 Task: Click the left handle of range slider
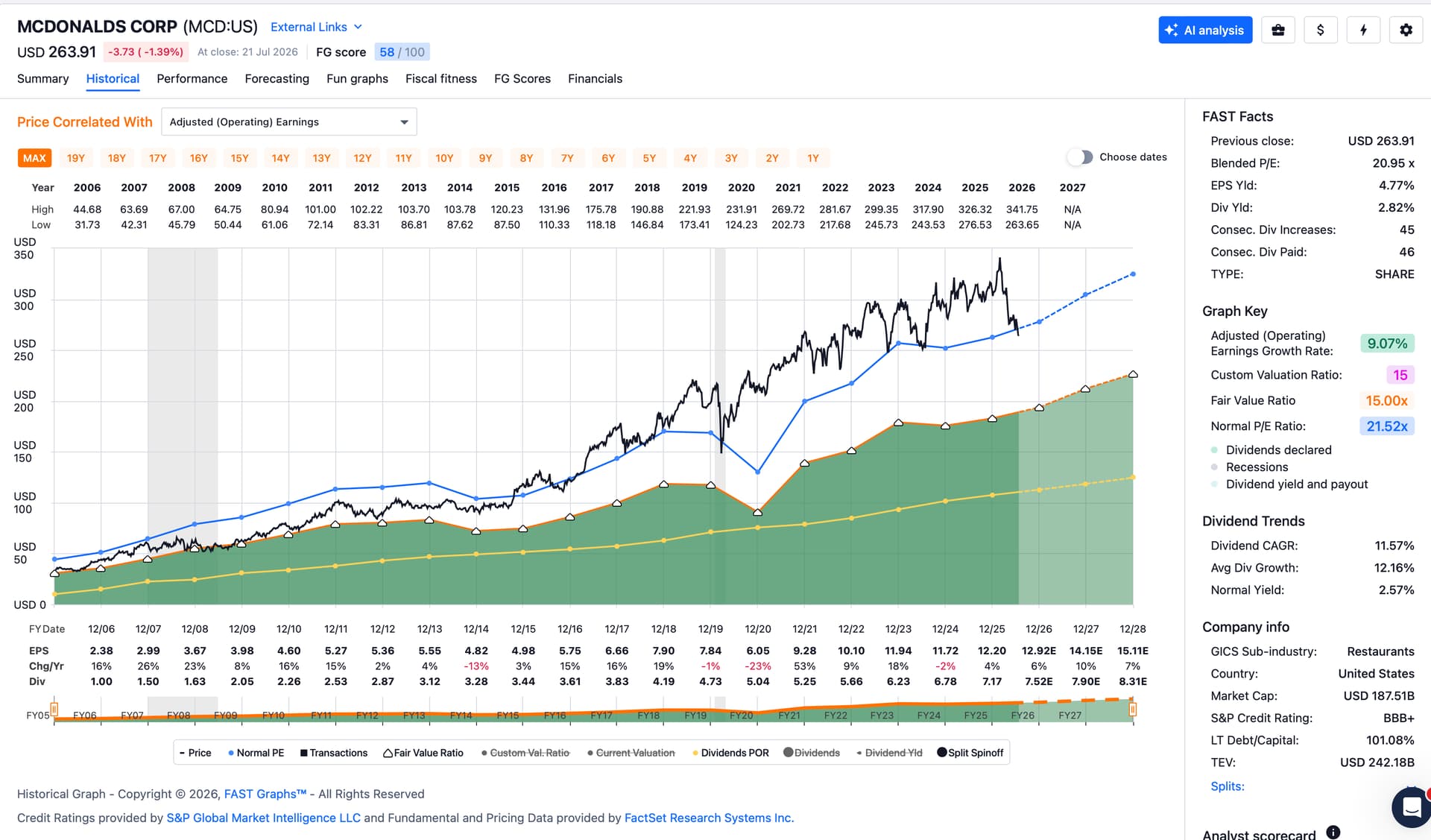(54, 708)
